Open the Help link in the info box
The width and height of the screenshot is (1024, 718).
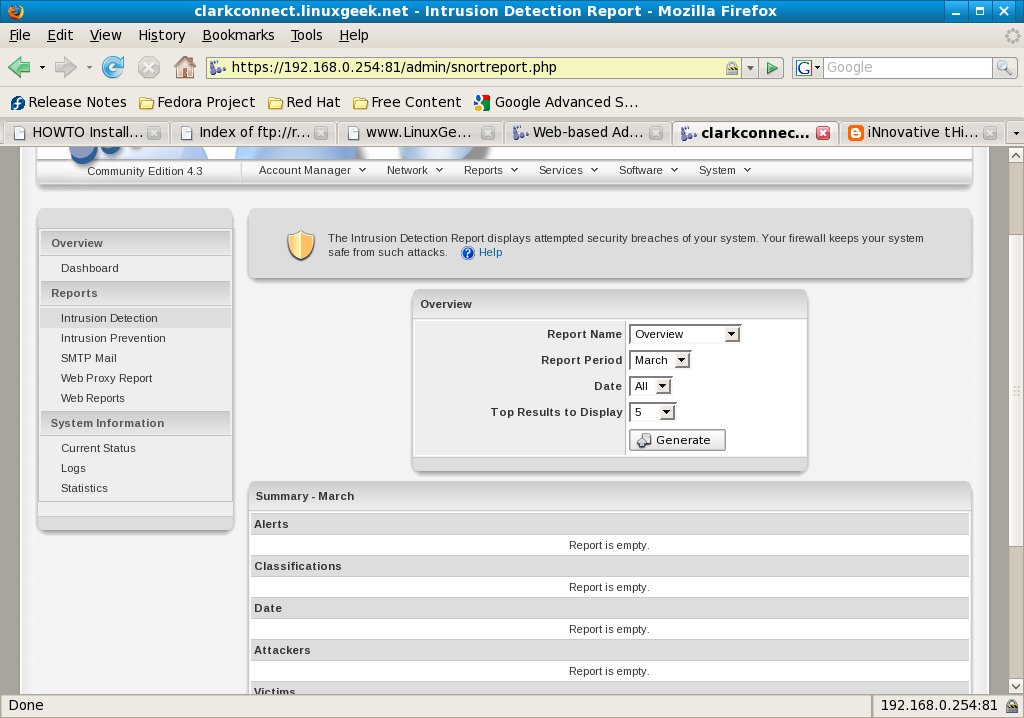click(x=490, y=253)
